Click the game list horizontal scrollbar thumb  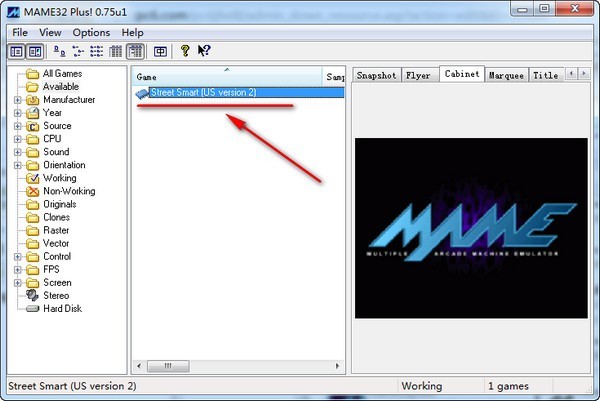[x=168, y=366]
